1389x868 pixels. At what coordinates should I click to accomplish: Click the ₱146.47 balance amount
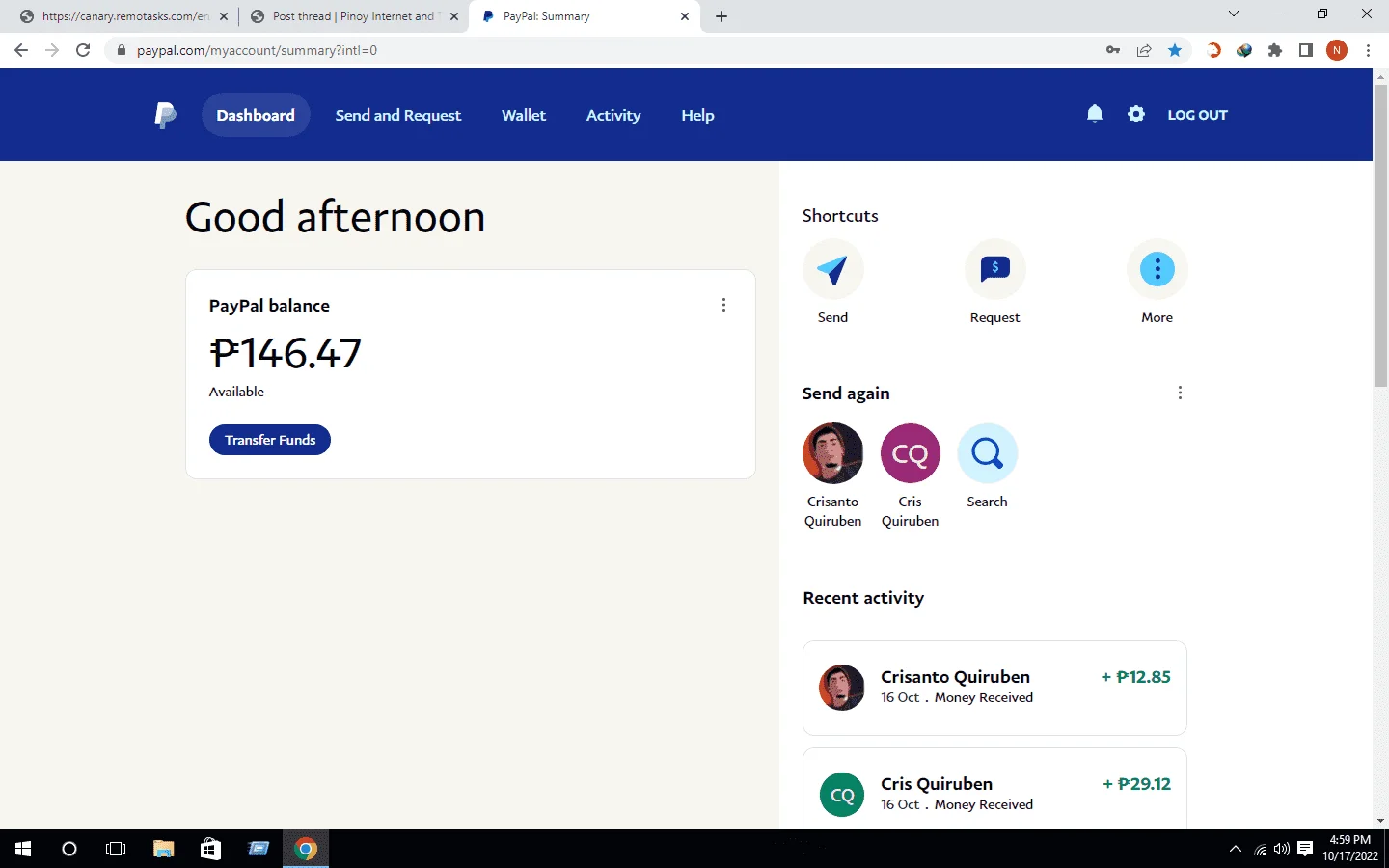point(286,353)
